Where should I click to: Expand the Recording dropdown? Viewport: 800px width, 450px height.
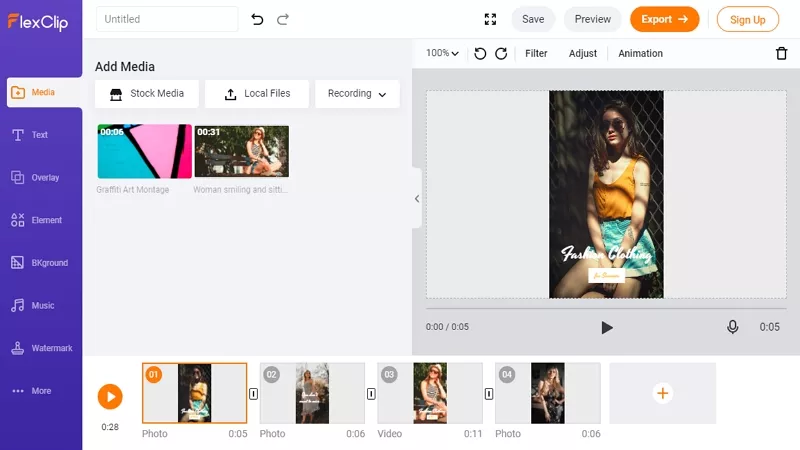(x=357, y=94)
